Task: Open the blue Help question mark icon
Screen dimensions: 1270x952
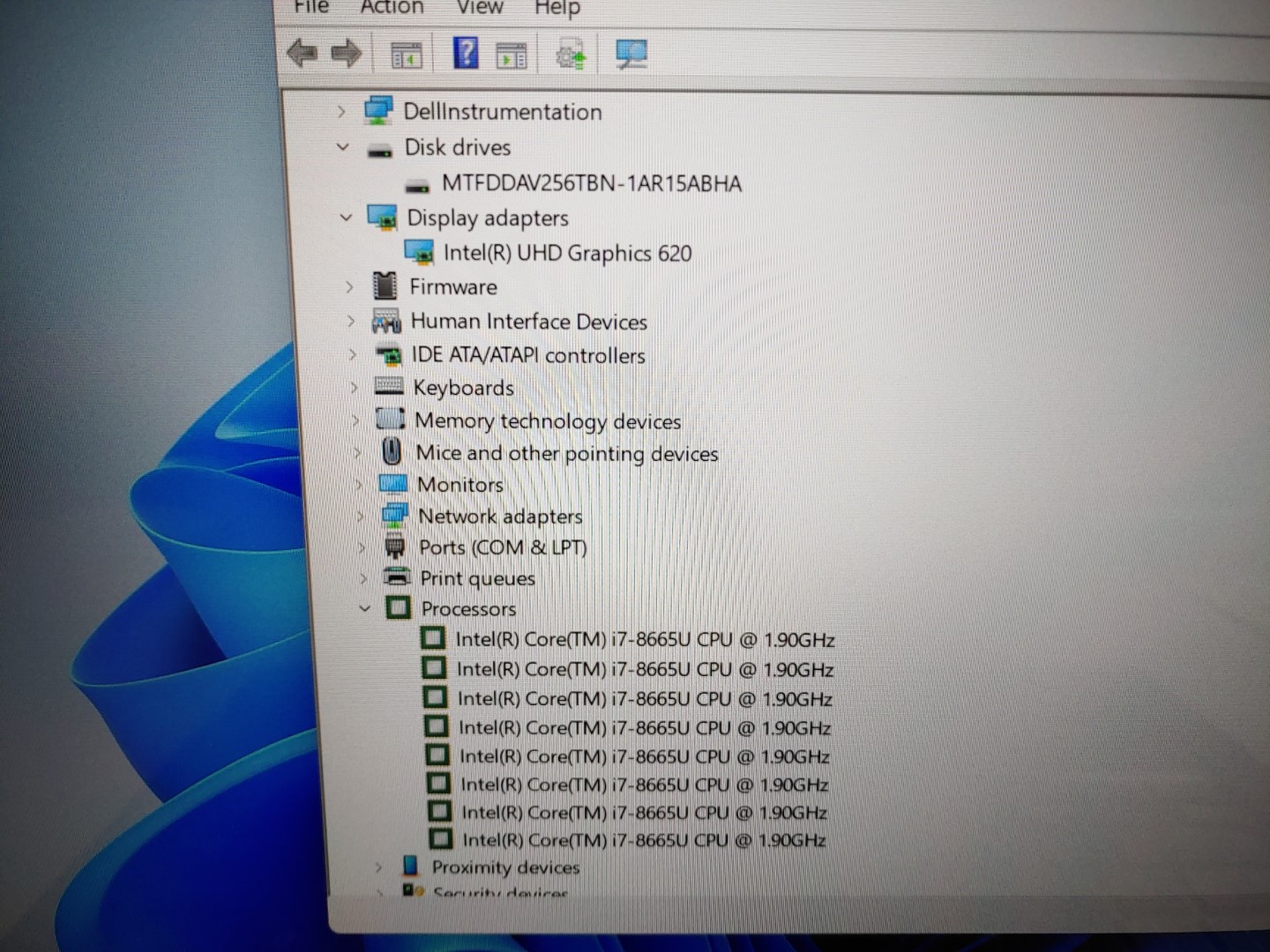Action: coord(466,53)
